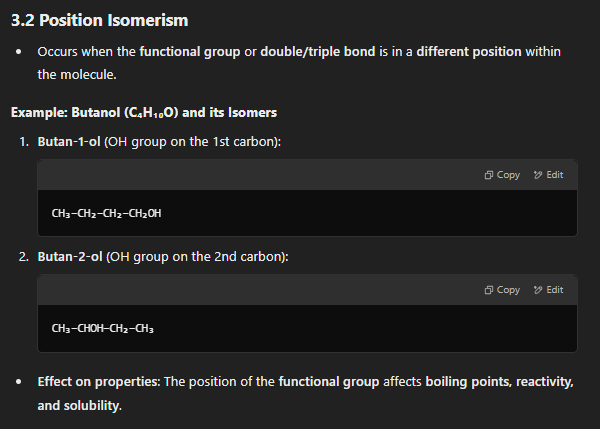
Task: Click the bold "double/triple bond" phrase
Action: click(x=316, y=51)
